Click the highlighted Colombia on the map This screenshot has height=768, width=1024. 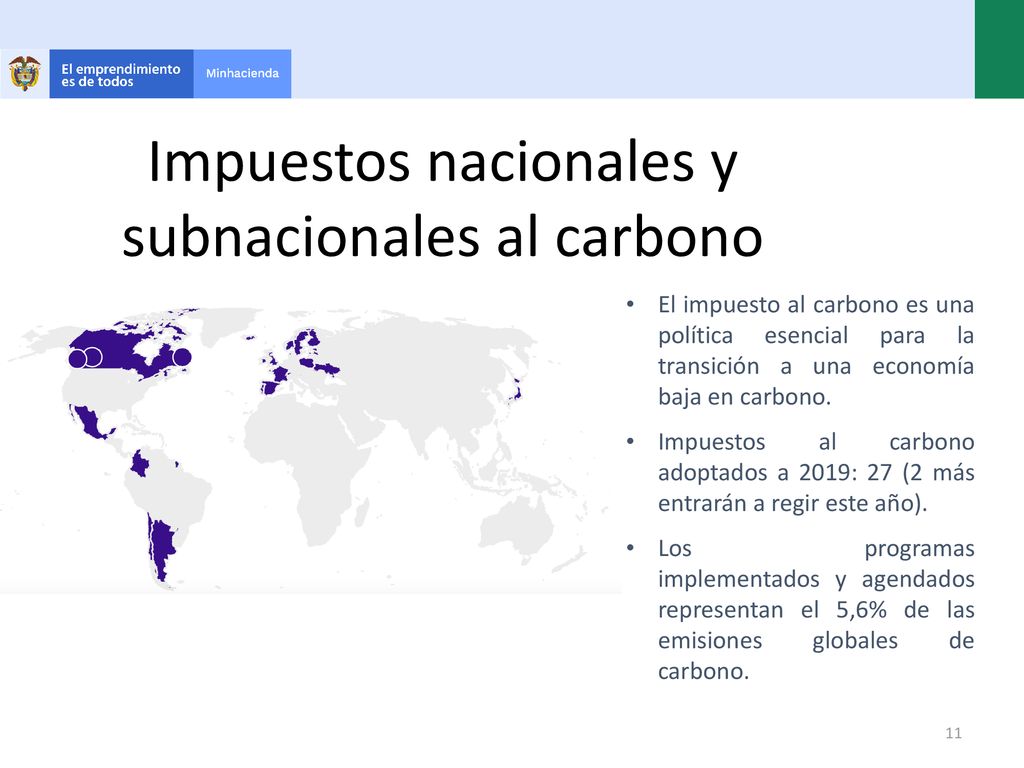click(140, 464)
